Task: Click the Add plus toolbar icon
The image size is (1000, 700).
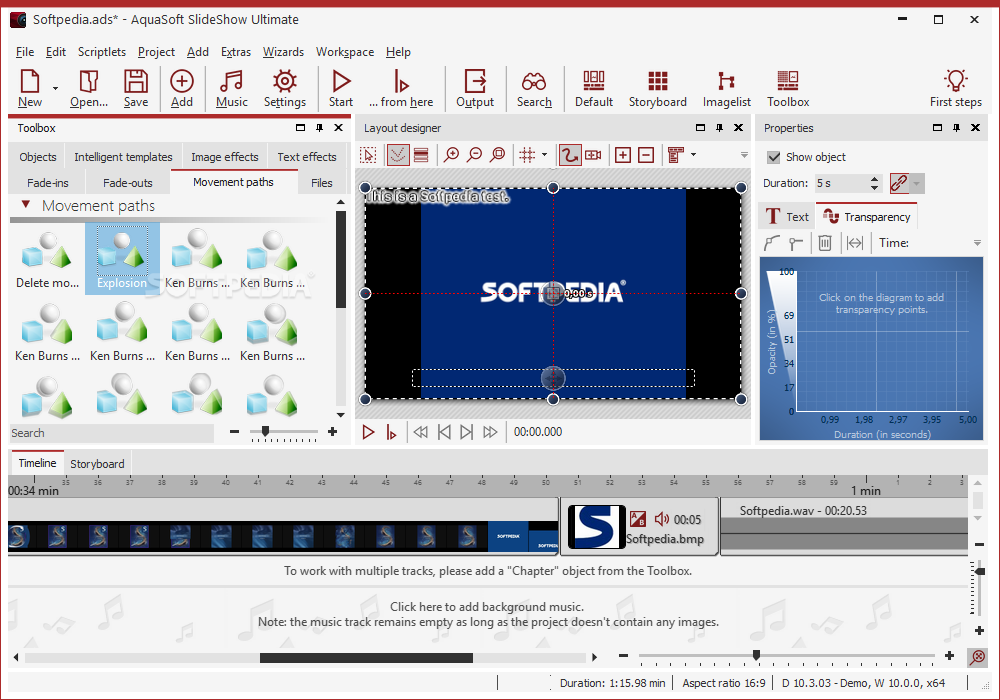Action: click(x=182, y=88)
